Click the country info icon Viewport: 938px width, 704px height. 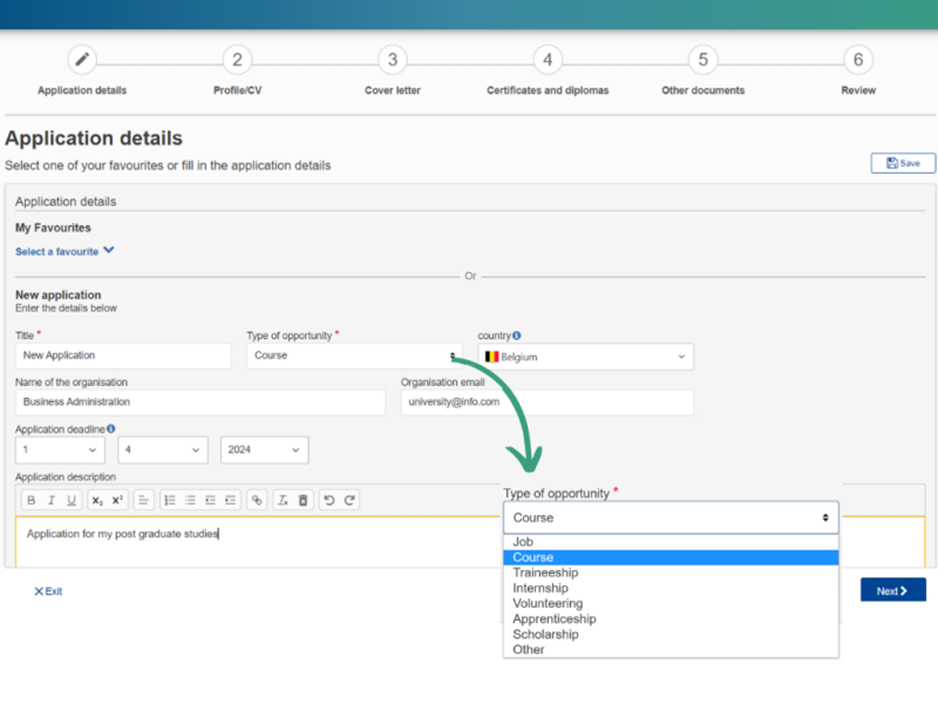click(517, 336)
